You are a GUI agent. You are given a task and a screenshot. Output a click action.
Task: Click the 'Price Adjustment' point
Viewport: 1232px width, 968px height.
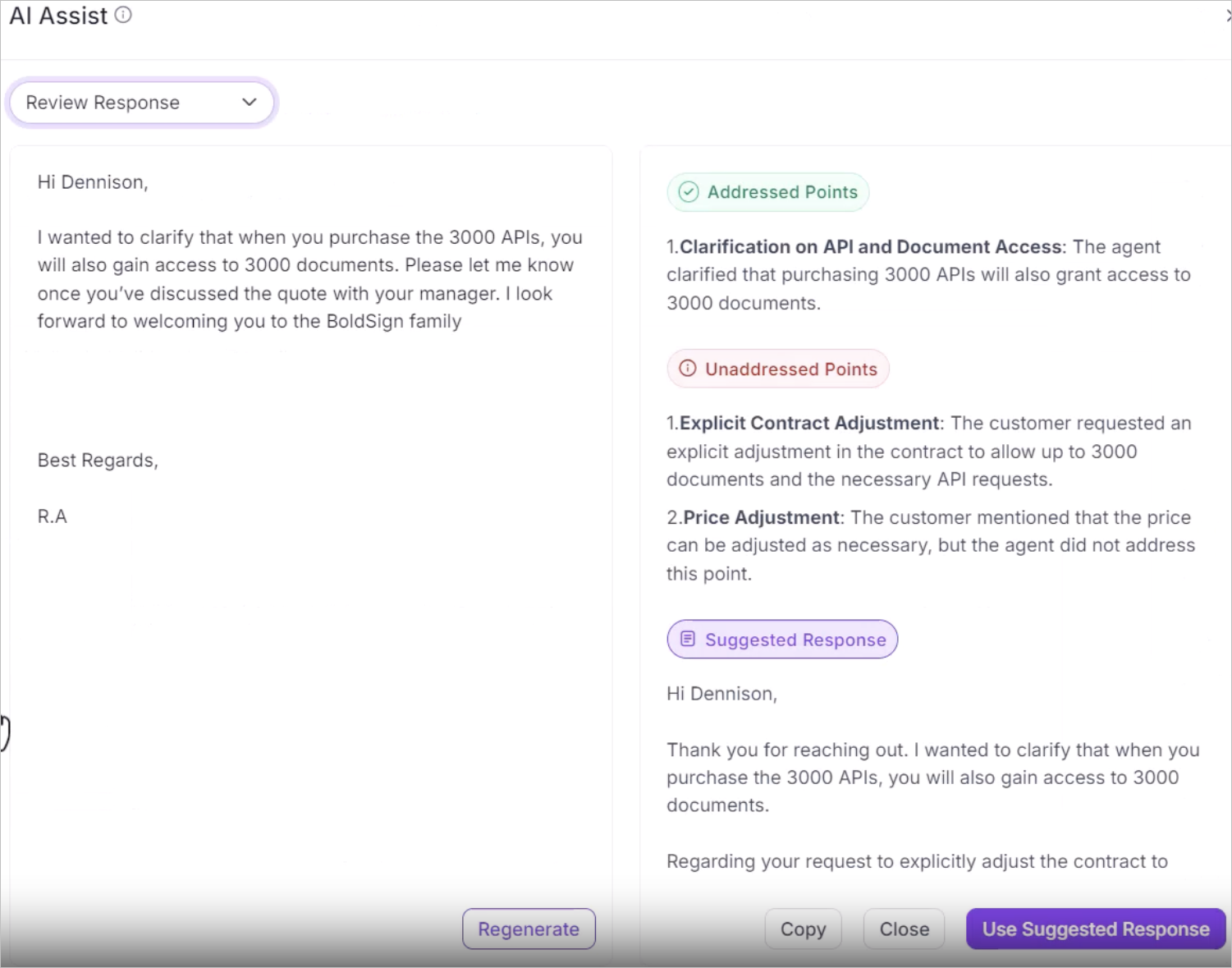pos(762,517)
